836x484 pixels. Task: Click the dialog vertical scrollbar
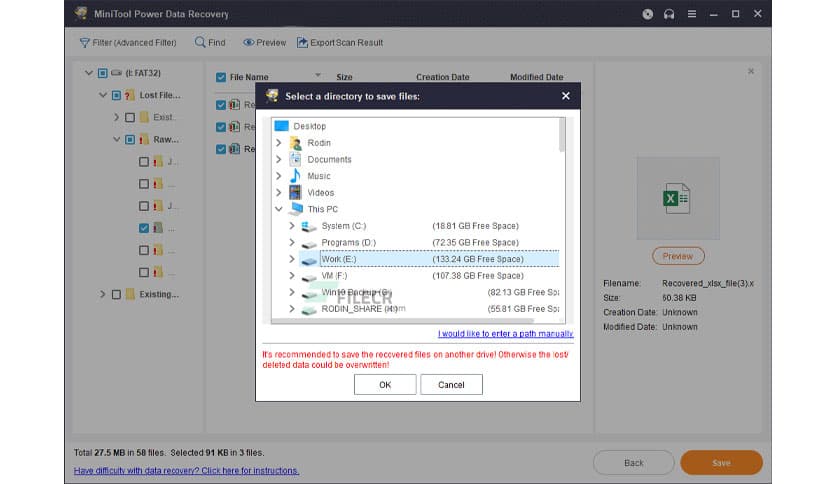pos(561,135)
